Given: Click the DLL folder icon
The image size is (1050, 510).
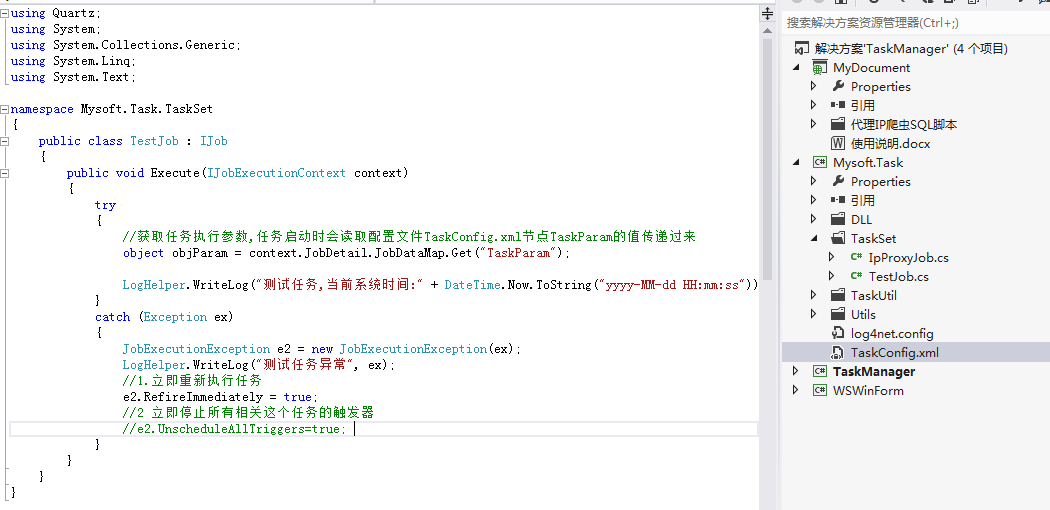Looking at the screenshot, I should coord(838,220).
